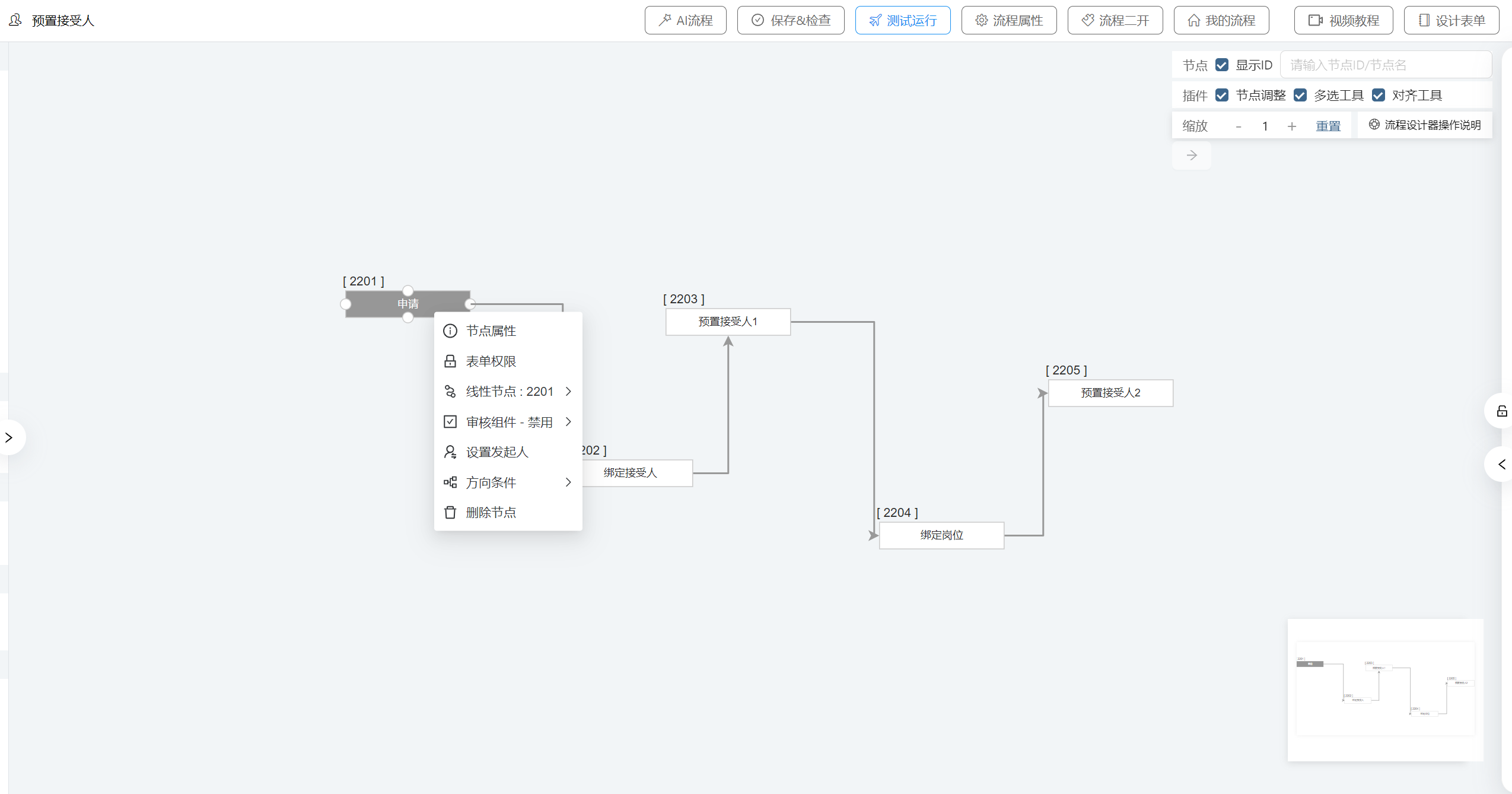1512x794 pixels.
Task: Expand the 方向条件 submenu arrow
Action: (x=568, y=482)
